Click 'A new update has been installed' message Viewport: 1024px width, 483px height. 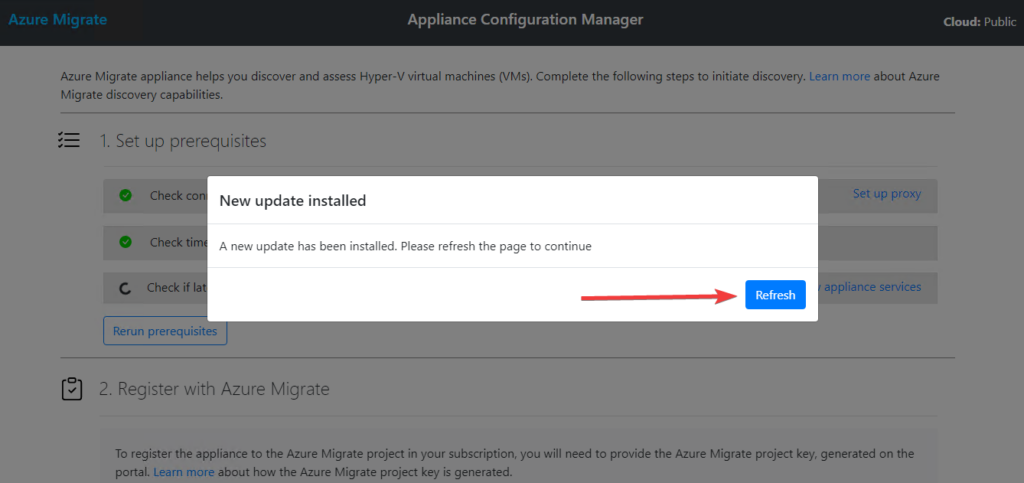(406, 247)
